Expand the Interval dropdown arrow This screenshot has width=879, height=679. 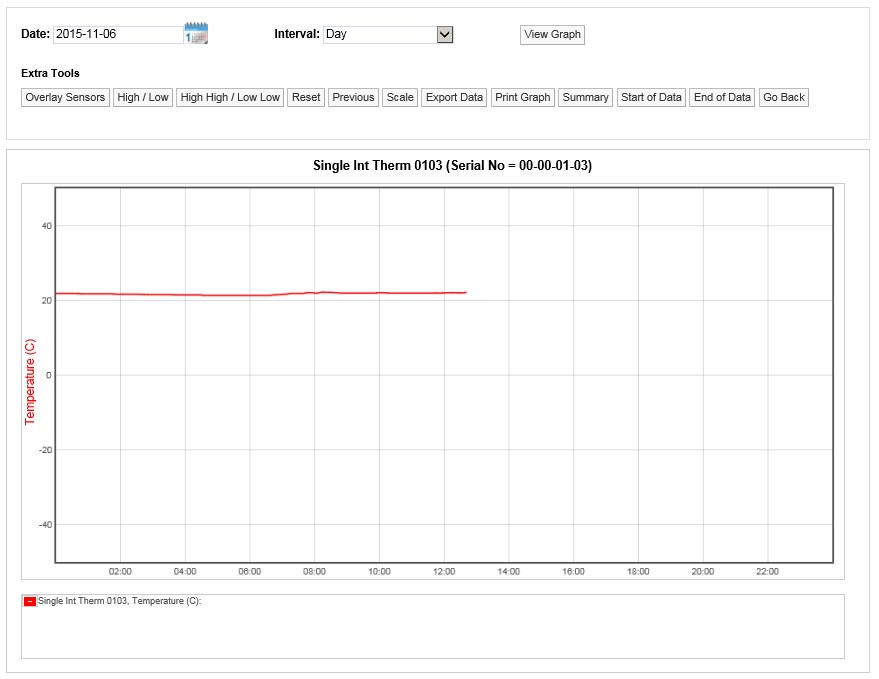click(x=445, y=34)
